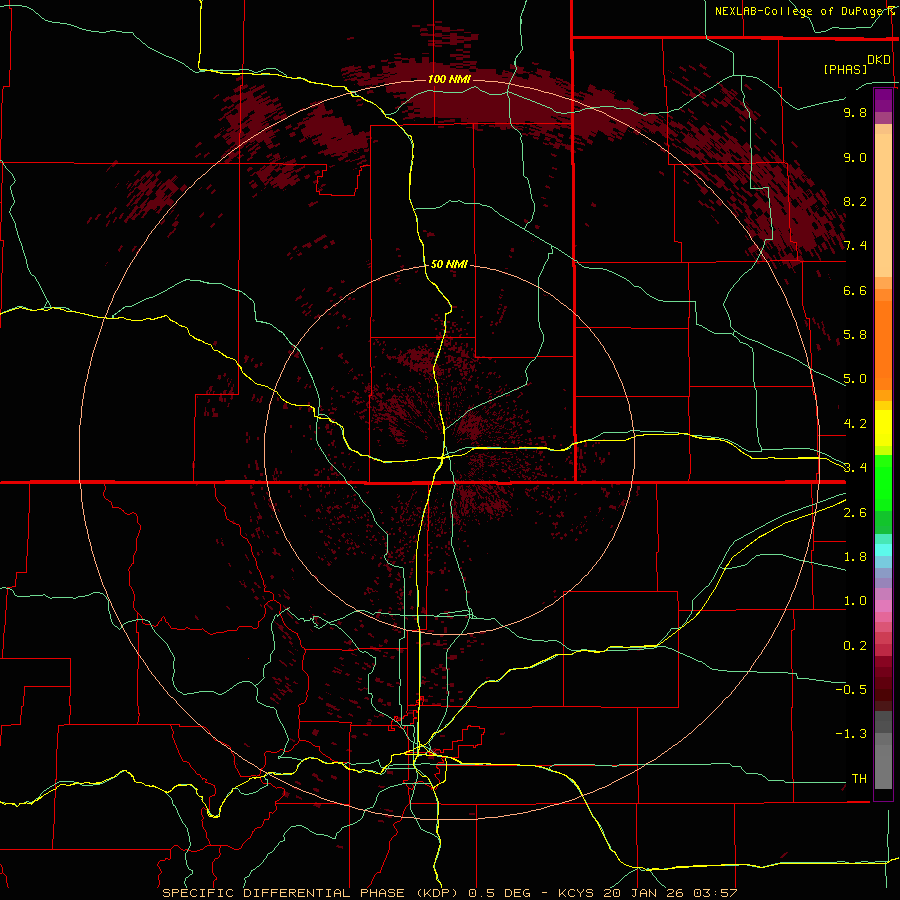
Task: Click the -0.5 color scale value
Action: click(851, 690)
